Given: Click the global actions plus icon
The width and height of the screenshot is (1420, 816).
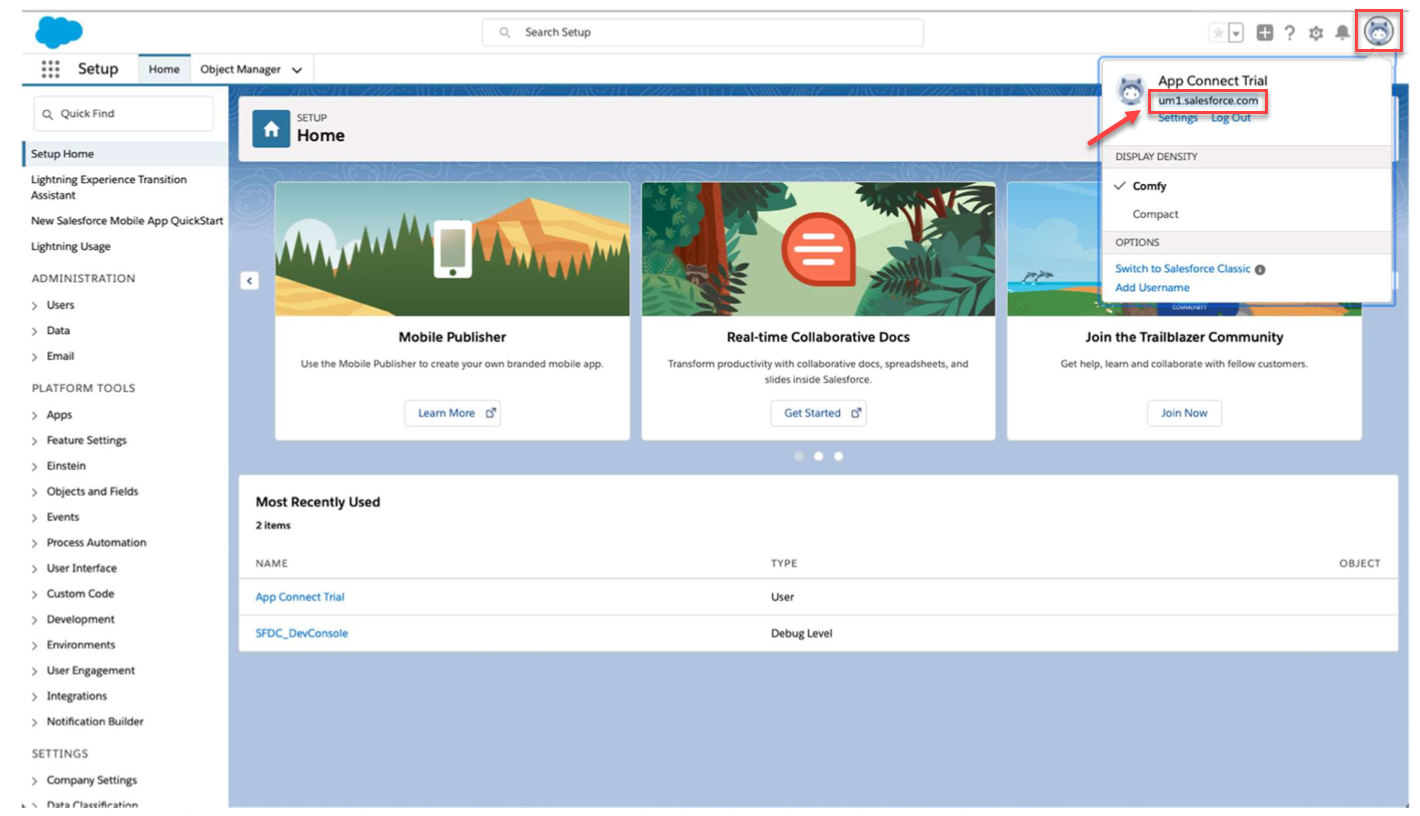Looking at the screenshot, I should click(x=1265, y=33).
